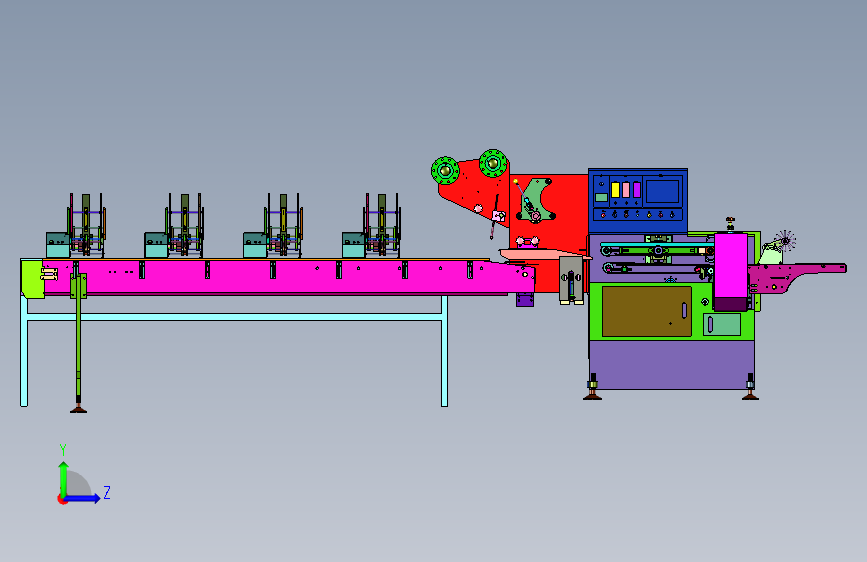867x562 pixels.
Task: Pick the fourth feeder station nearest red housing
Action: click(x=372, y=226)
